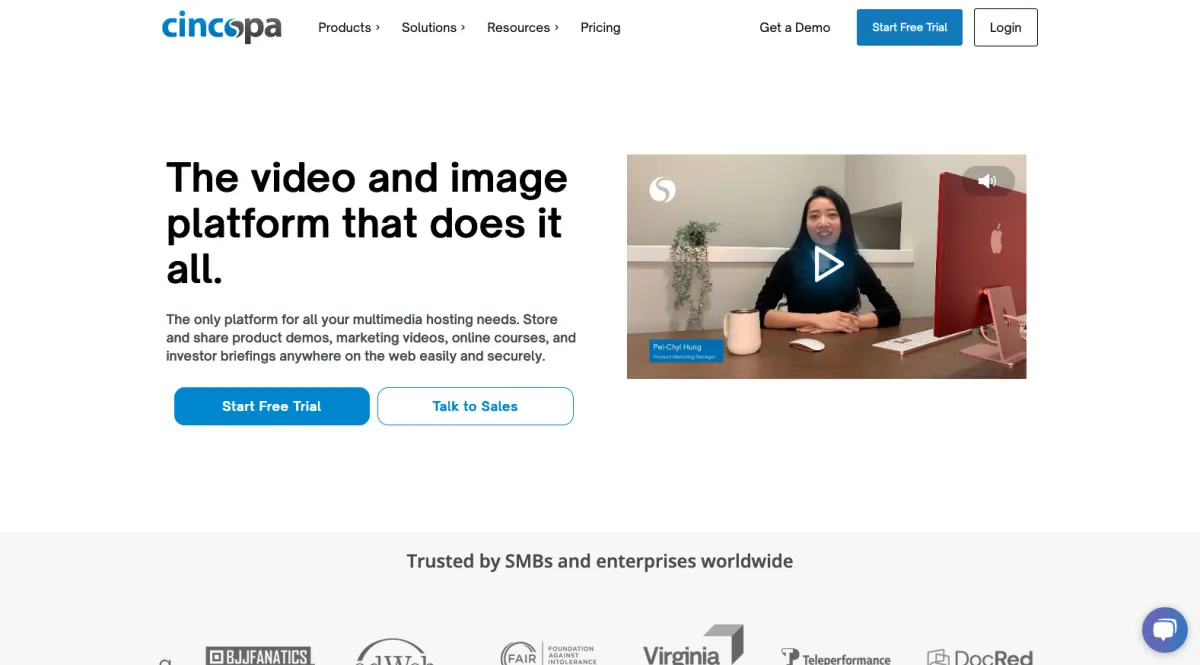Click the Talk to Sales button
Viewport: 1200px width, 665px height.
coord(475,406)
